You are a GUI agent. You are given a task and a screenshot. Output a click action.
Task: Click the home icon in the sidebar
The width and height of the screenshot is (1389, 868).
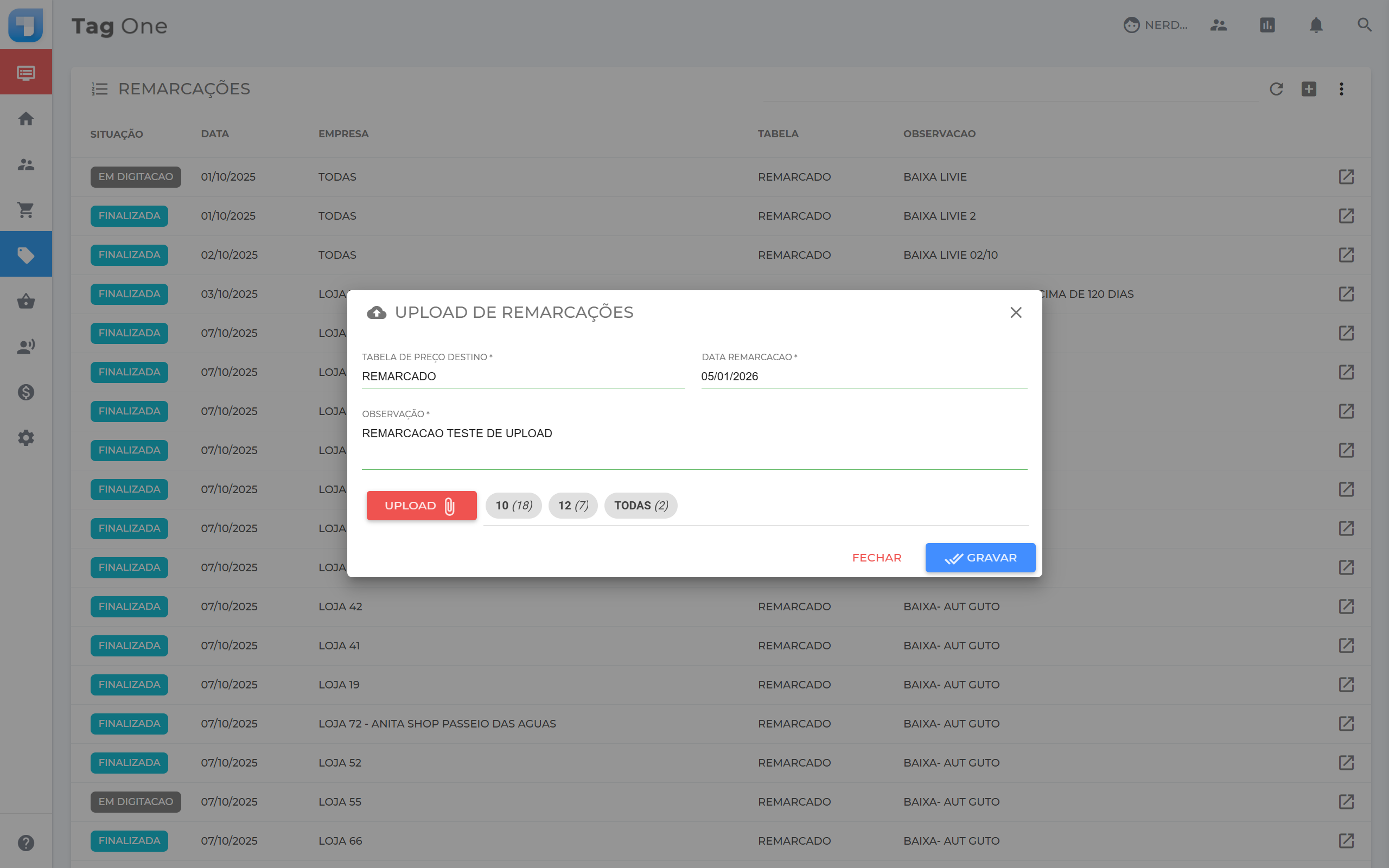pos(26,119)
